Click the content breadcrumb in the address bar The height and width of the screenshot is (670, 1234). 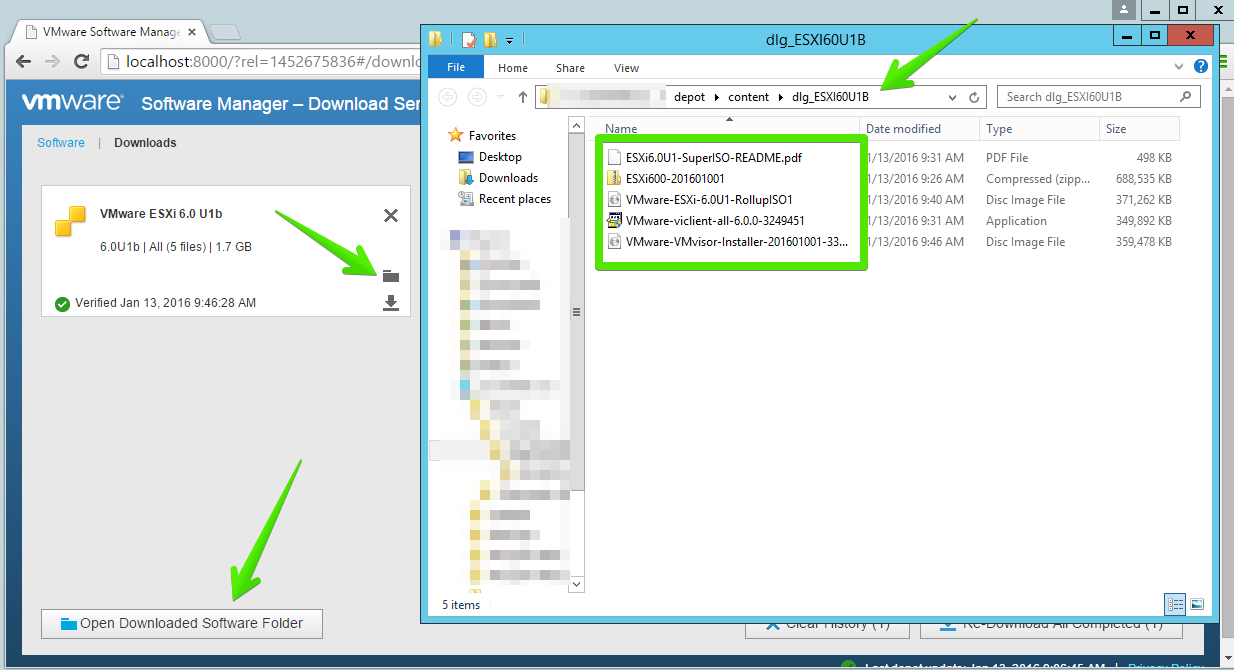748,97
